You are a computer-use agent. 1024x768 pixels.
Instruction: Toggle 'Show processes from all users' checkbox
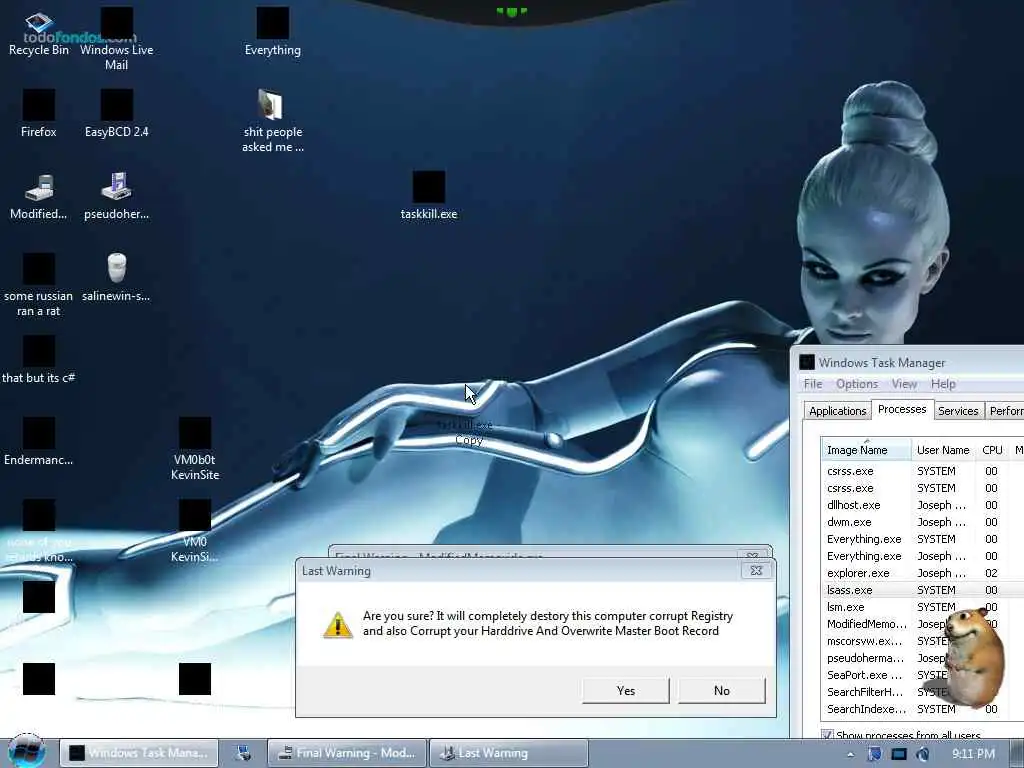[x=827, y=735]
